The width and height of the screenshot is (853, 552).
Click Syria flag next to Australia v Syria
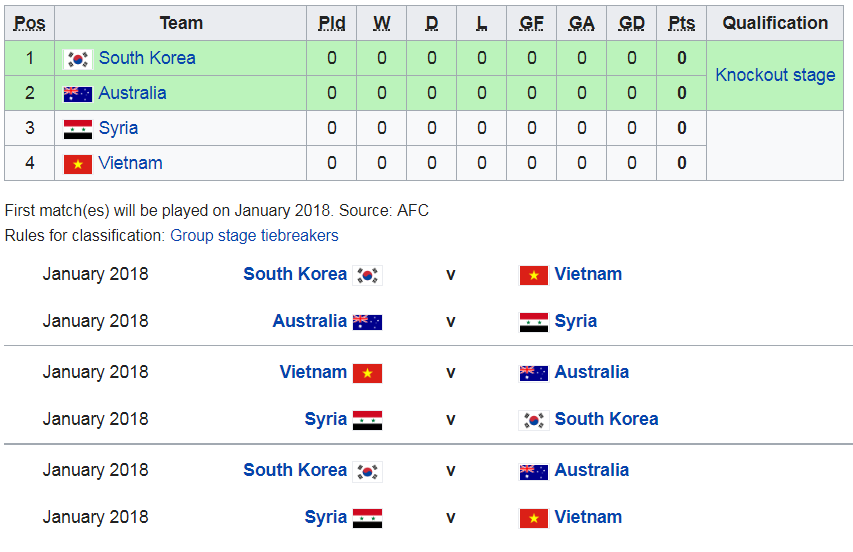click(x=534, y=322)
